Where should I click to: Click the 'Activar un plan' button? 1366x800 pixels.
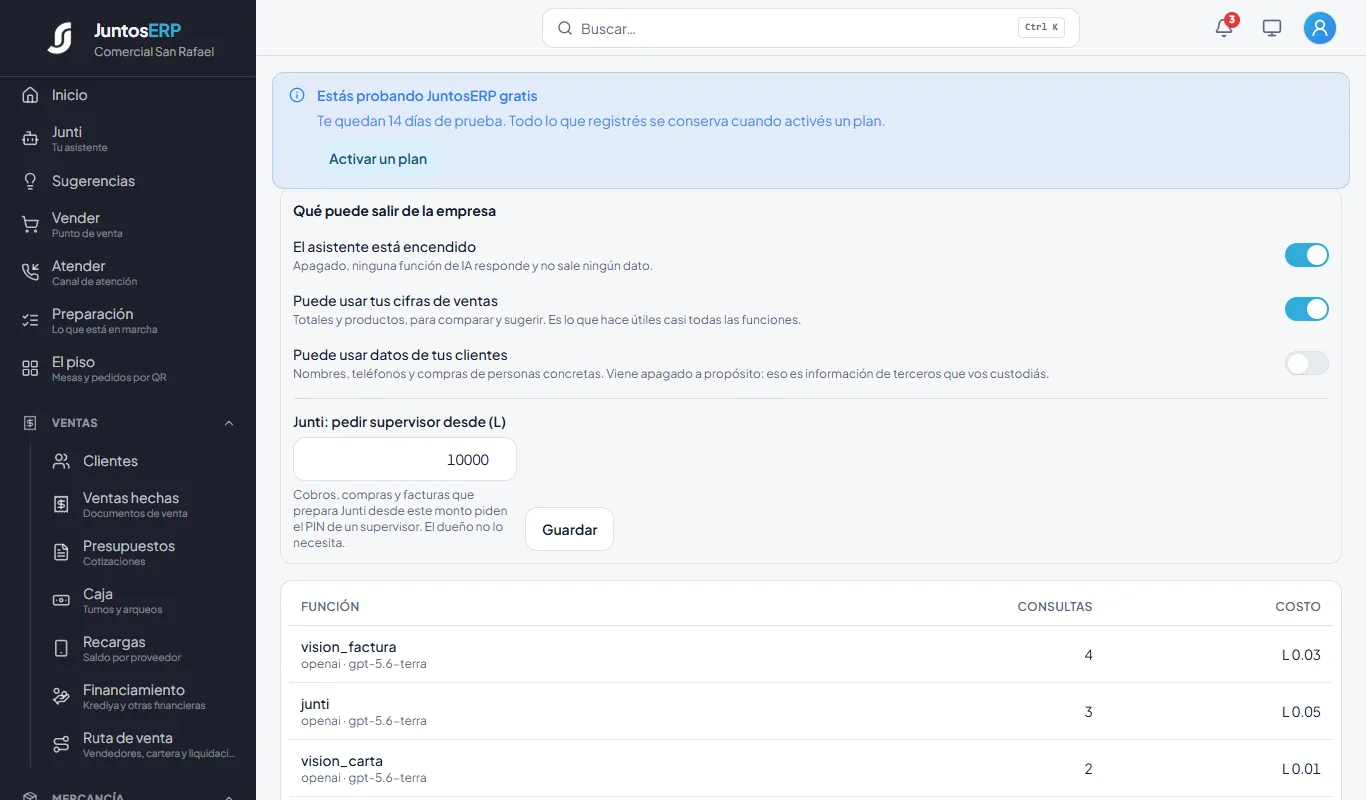pos(378,159)
